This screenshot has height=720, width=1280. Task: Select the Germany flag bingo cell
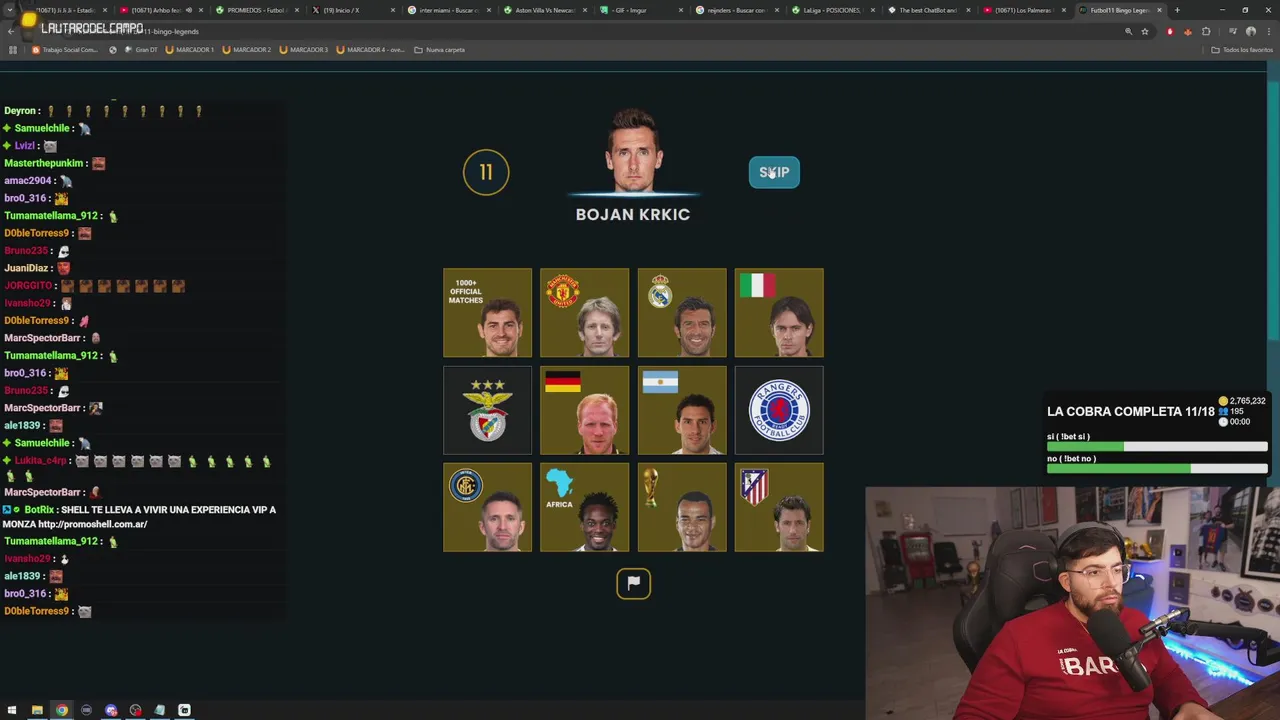click(585, 410)
